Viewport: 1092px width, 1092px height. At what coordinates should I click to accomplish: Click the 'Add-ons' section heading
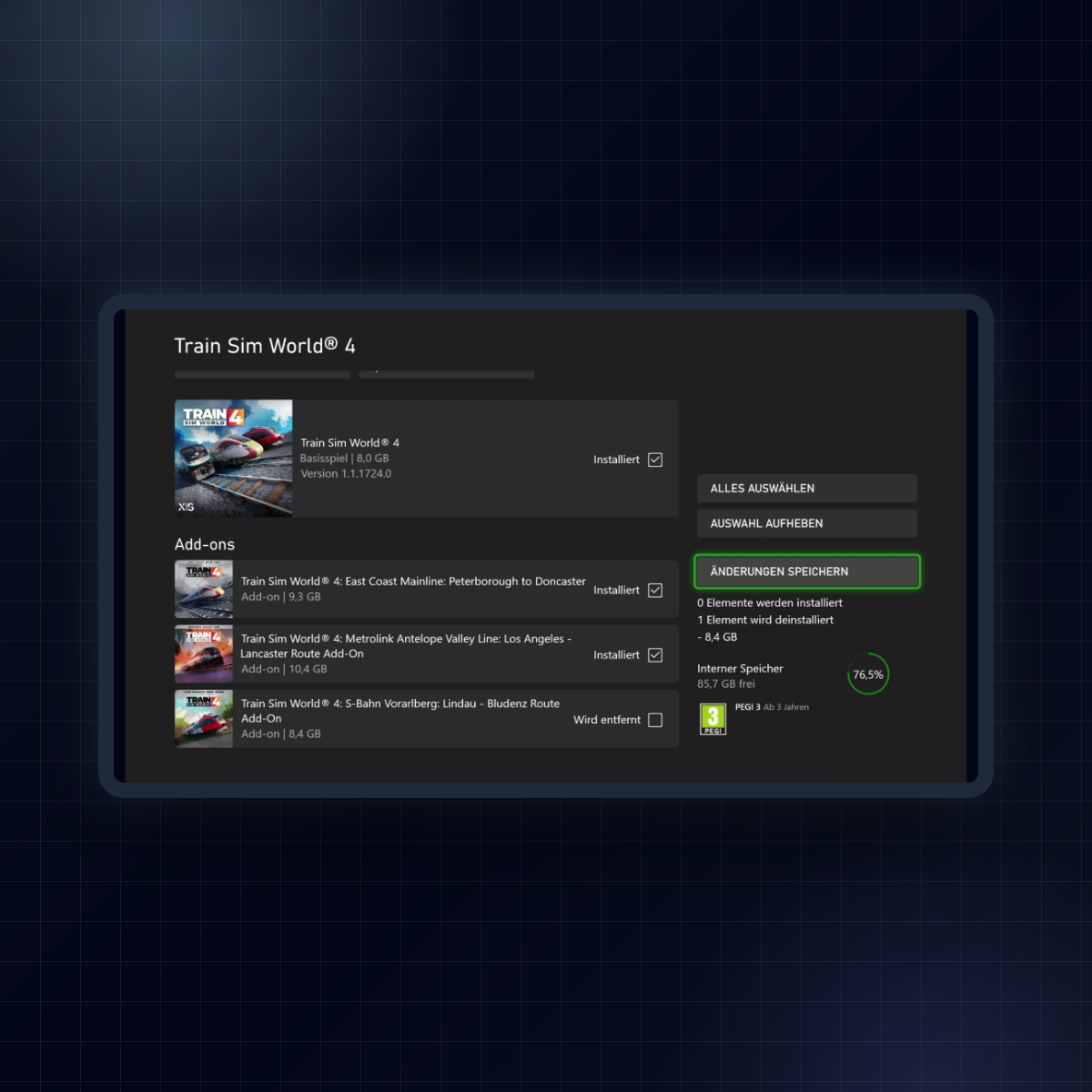[x=205, y=544]
